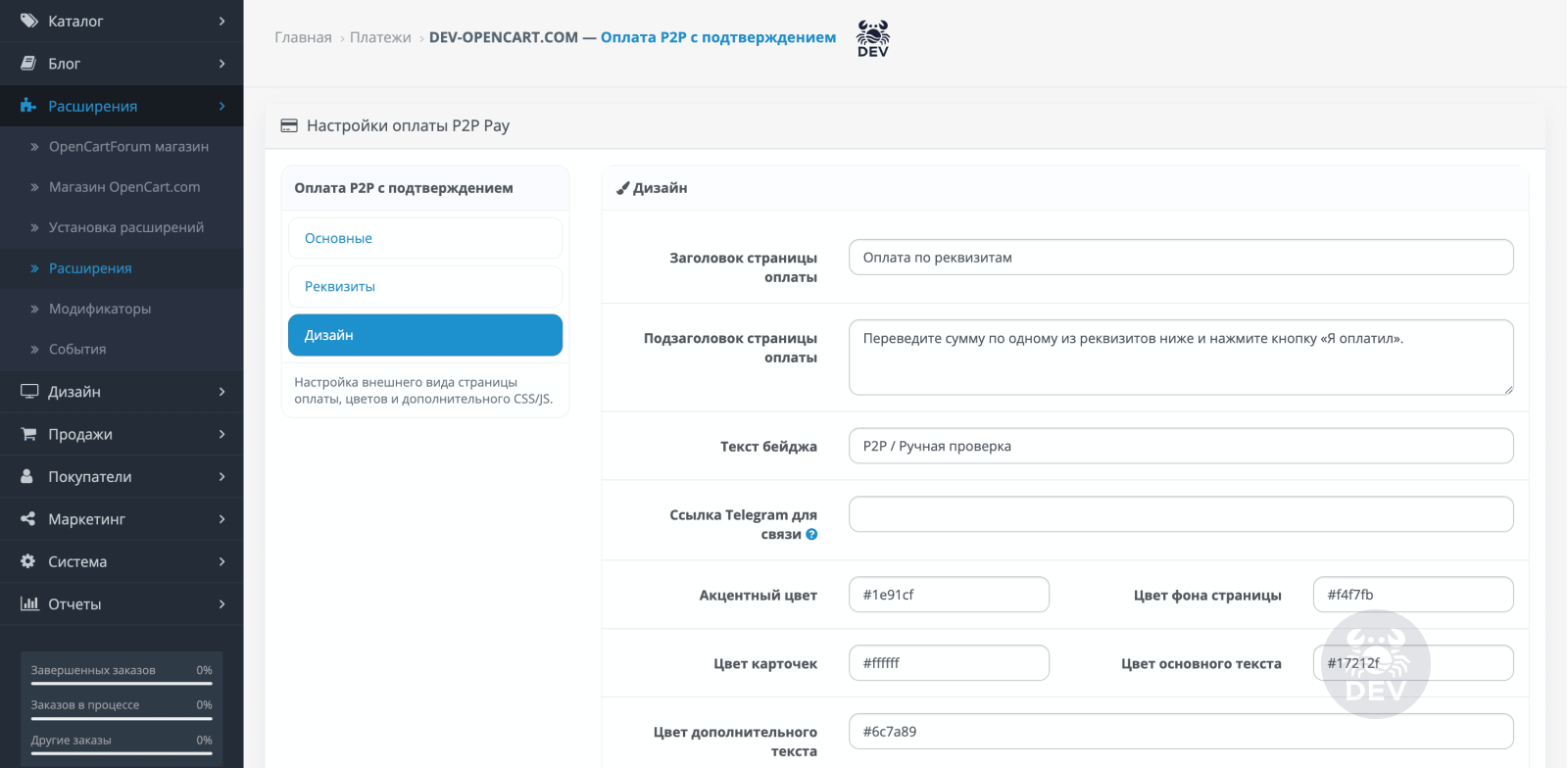Switch to the Реквизиты tab
The image size is (1568, 768).
tap(425, 286)
